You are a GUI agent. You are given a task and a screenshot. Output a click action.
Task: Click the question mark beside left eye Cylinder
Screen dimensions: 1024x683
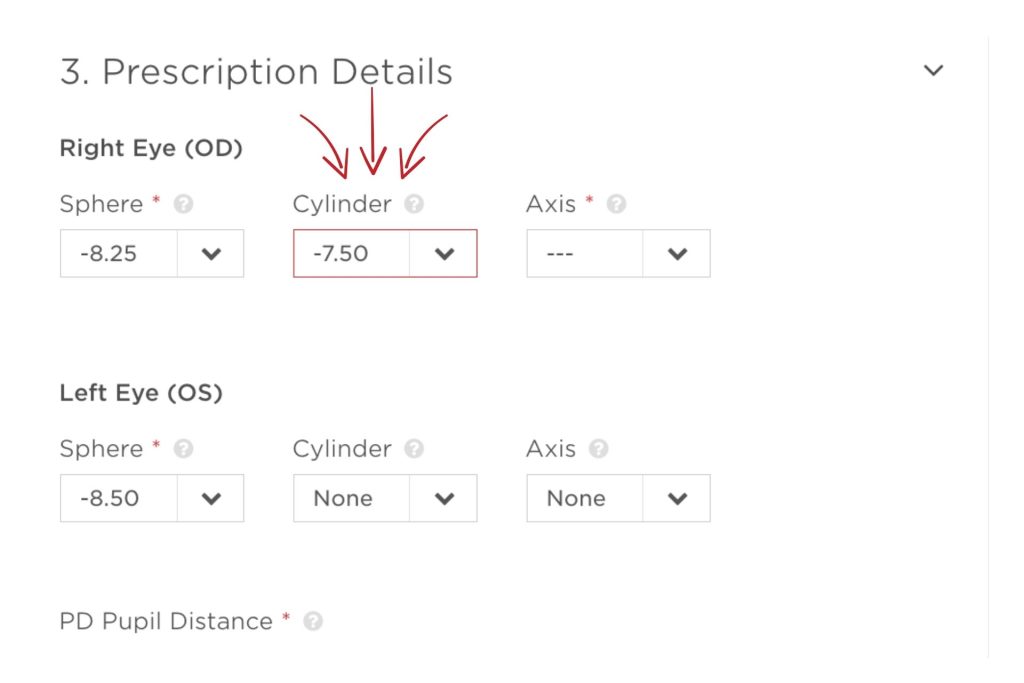click(x=416, y=448)
